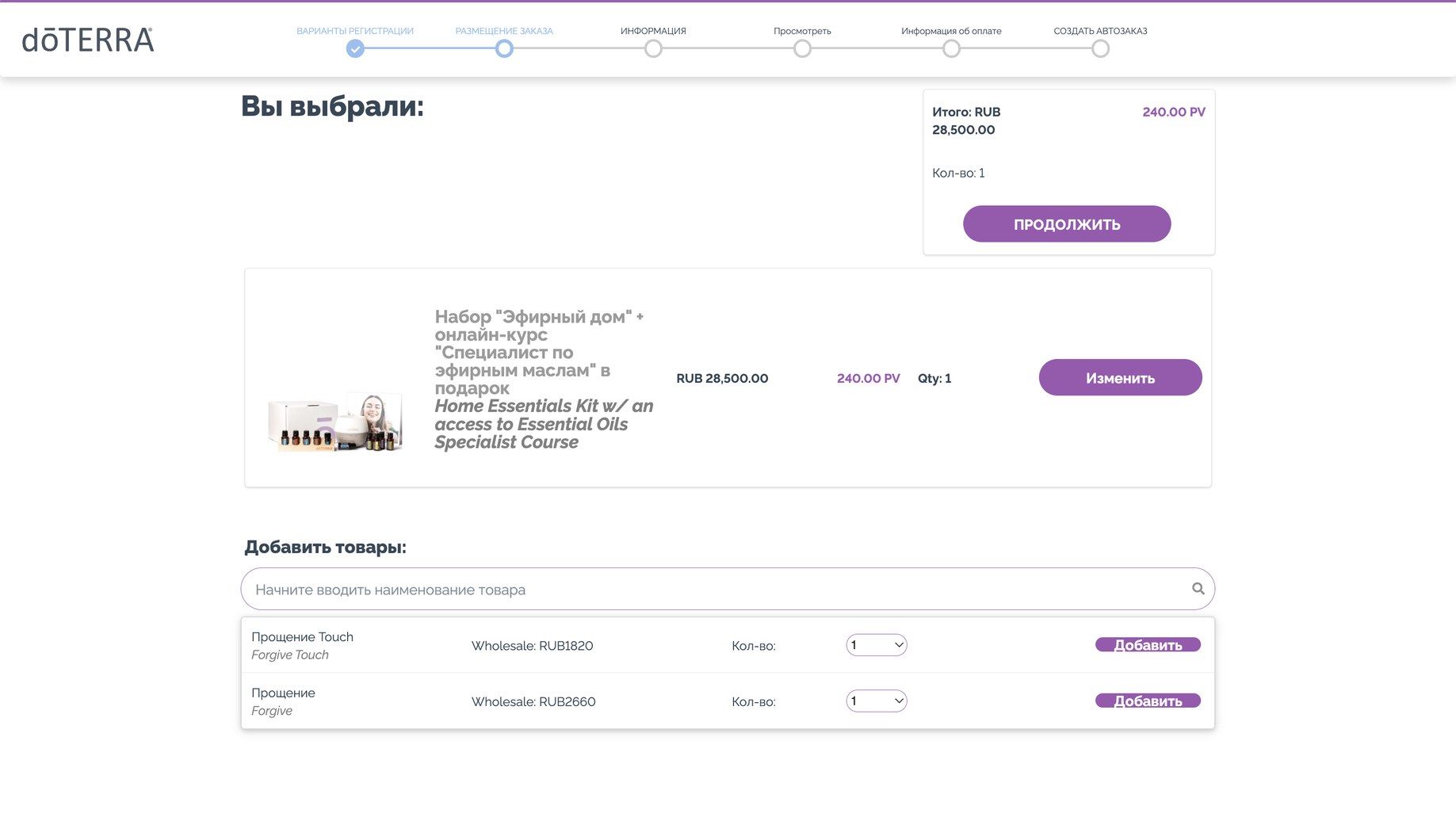The image size is (1456, 821).
Task: Click the search magnifier icon
Action: [1198, 589]
